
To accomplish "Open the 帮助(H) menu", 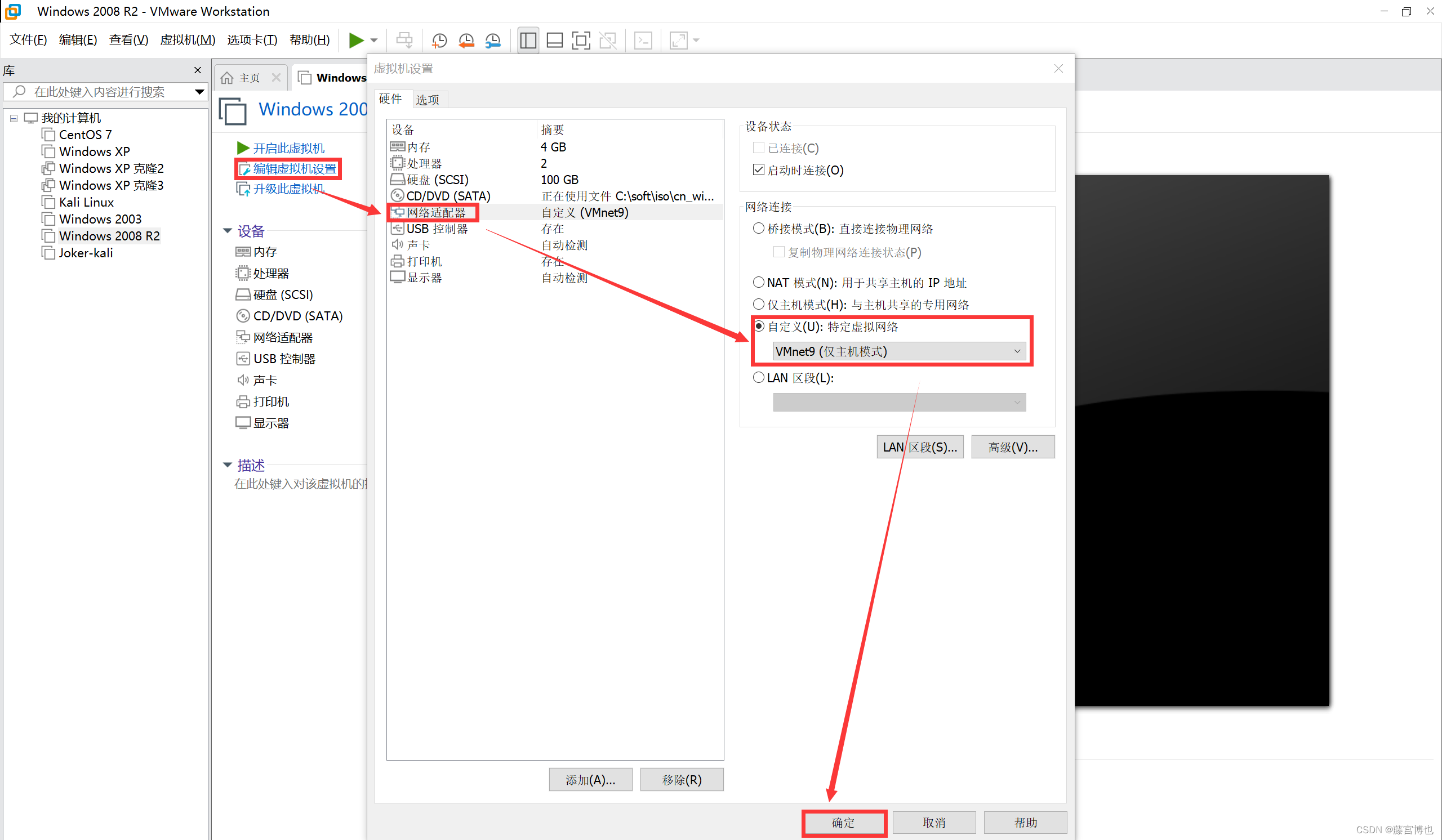I will [310, 39].
